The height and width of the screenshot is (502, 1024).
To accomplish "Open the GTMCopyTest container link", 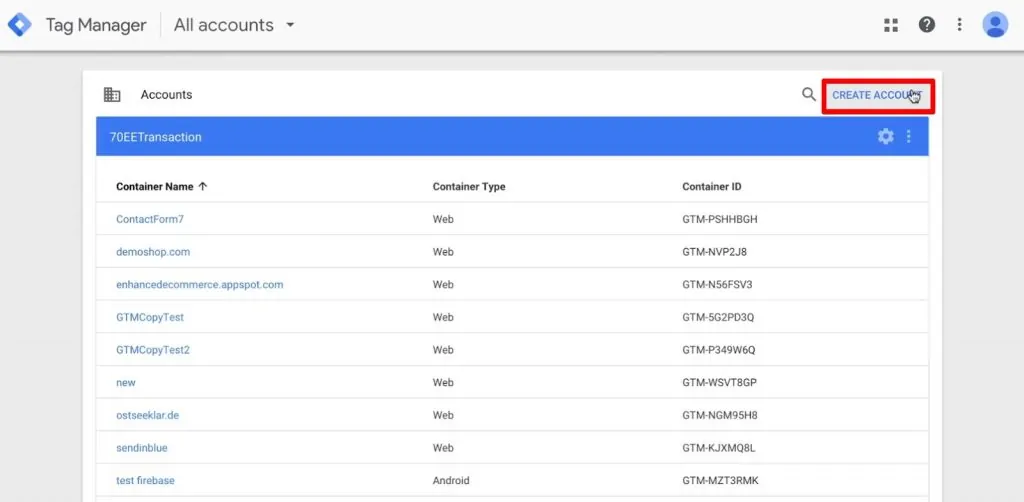I will tap(150, 317).
